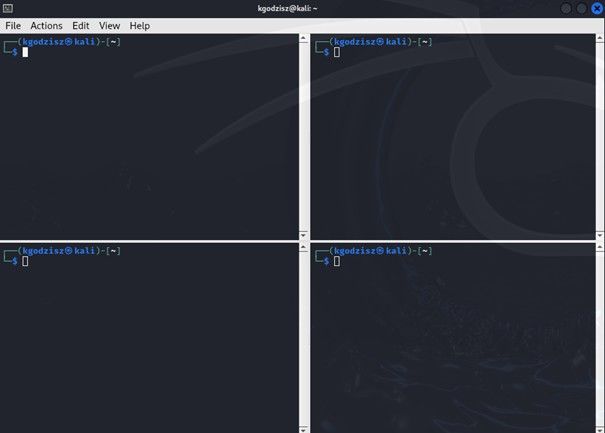Maximize the terminal window
The image size is (605, 433).
pyautogui.click(x=582, y=8)
